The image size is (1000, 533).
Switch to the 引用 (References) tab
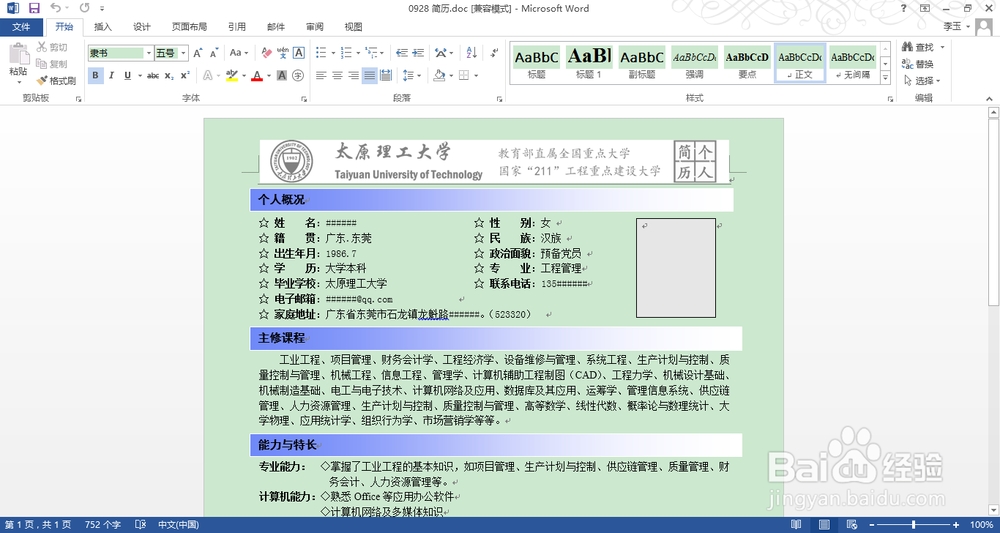(237, 27)
